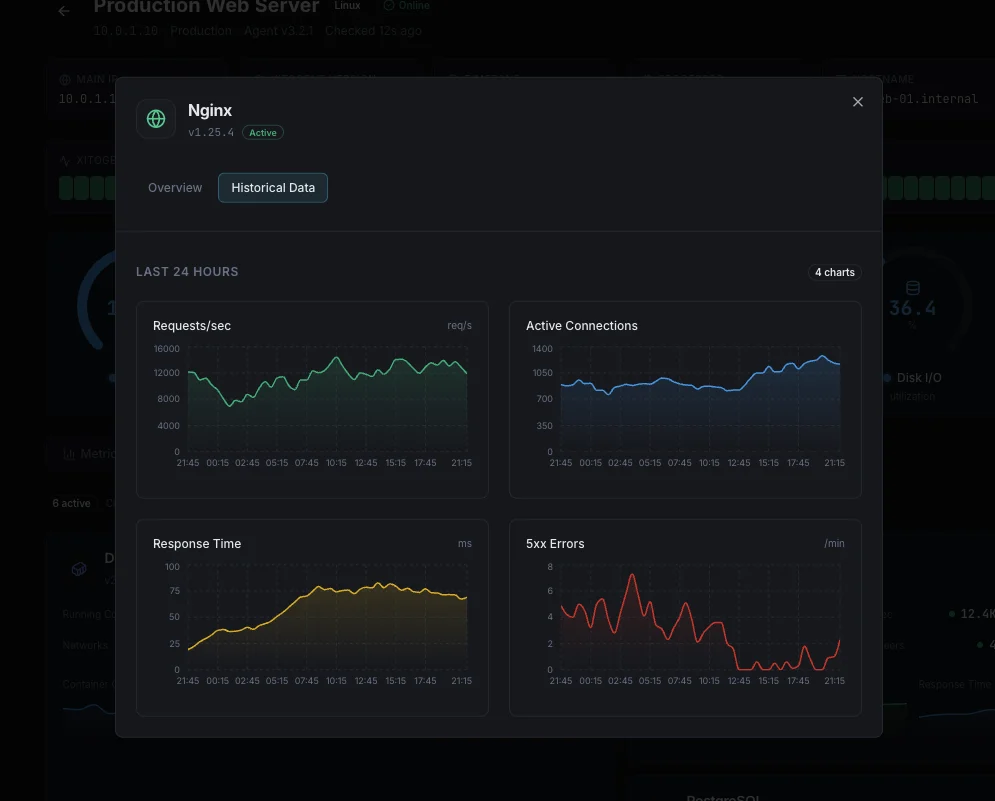The image size is (995, 801).
Task: Click the yellow Response Time graph
Action: 327,617
